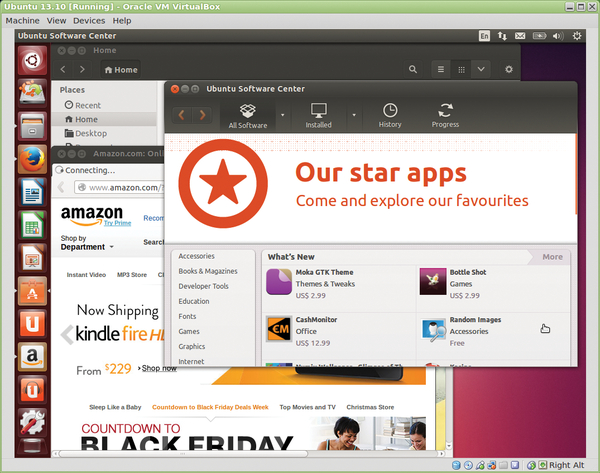
Task: Open Amazon launcher icon
Action: click(33, 357)
